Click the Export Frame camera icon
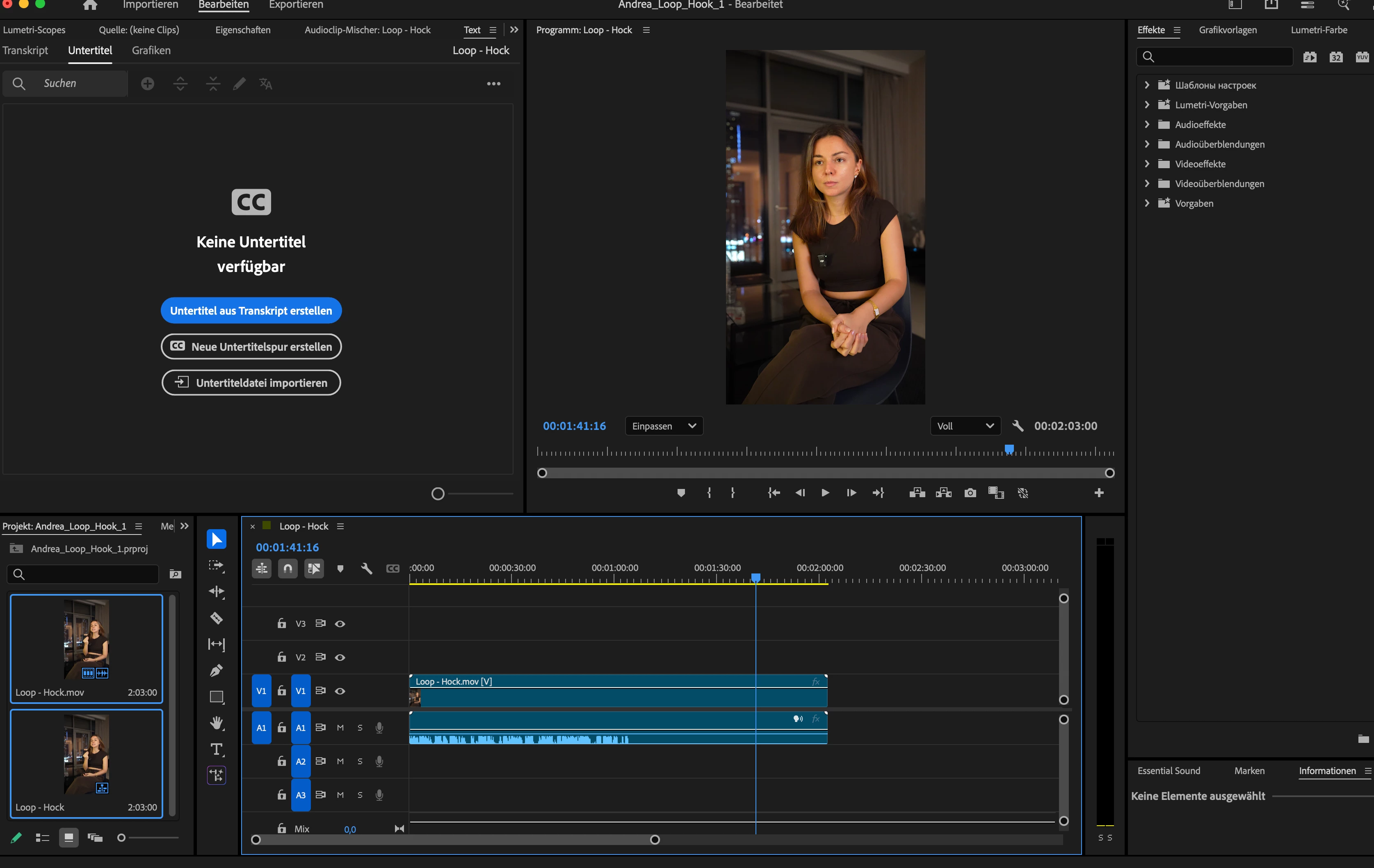 (x=970, y=493)
